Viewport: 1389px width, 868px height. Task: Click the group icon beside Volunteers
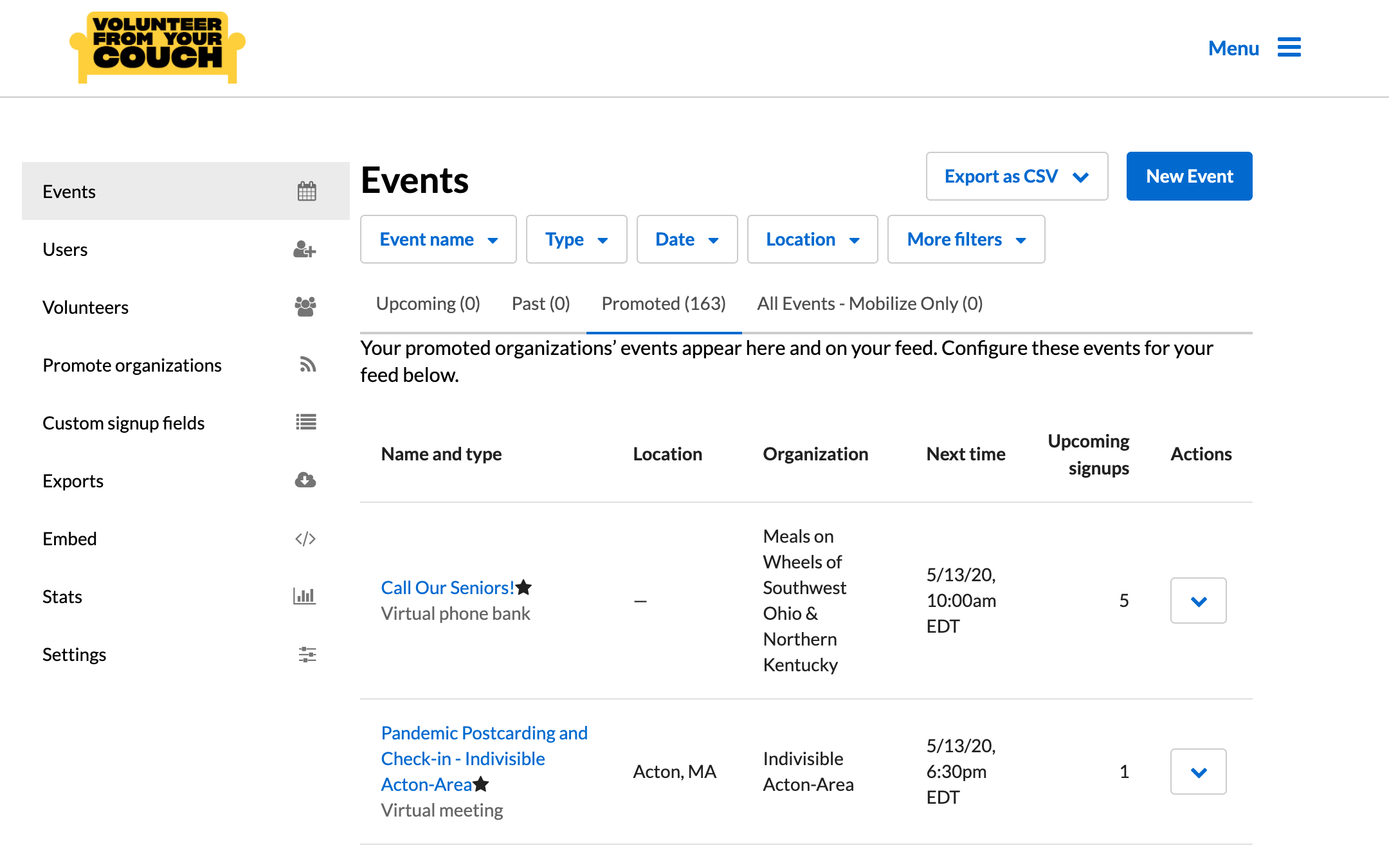click(x=305, y=307)
